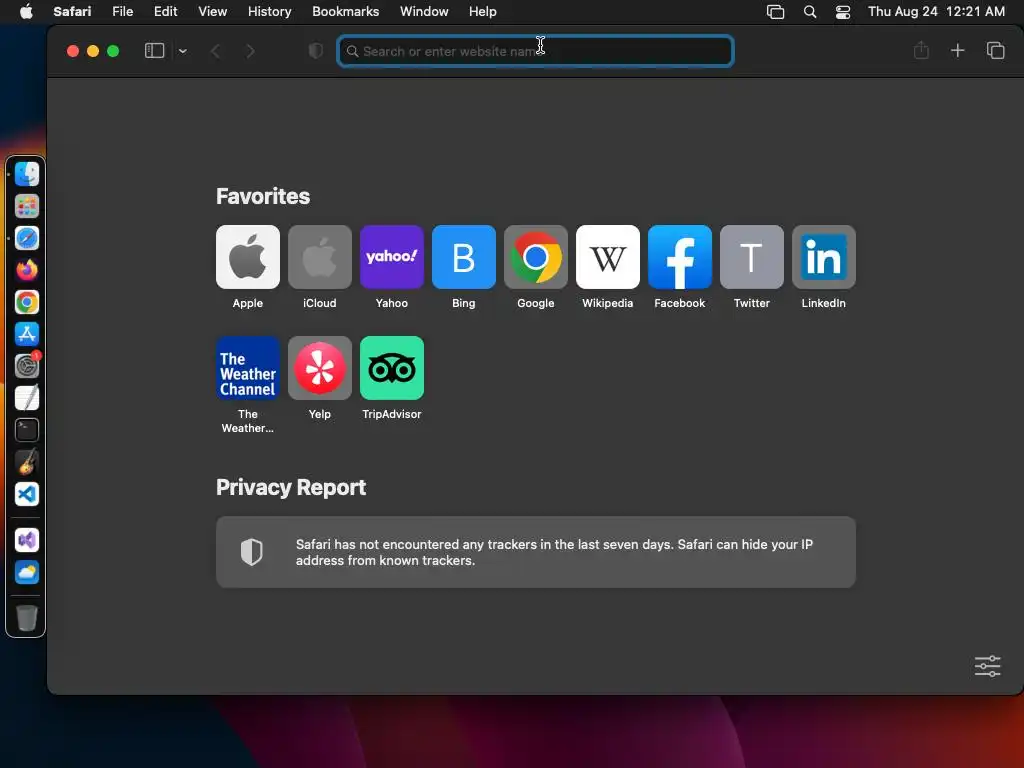Image resolution: width=1024 pixels, height=768 pixels.
Task: Open Finder from the dock
Action: pos(27,174)
